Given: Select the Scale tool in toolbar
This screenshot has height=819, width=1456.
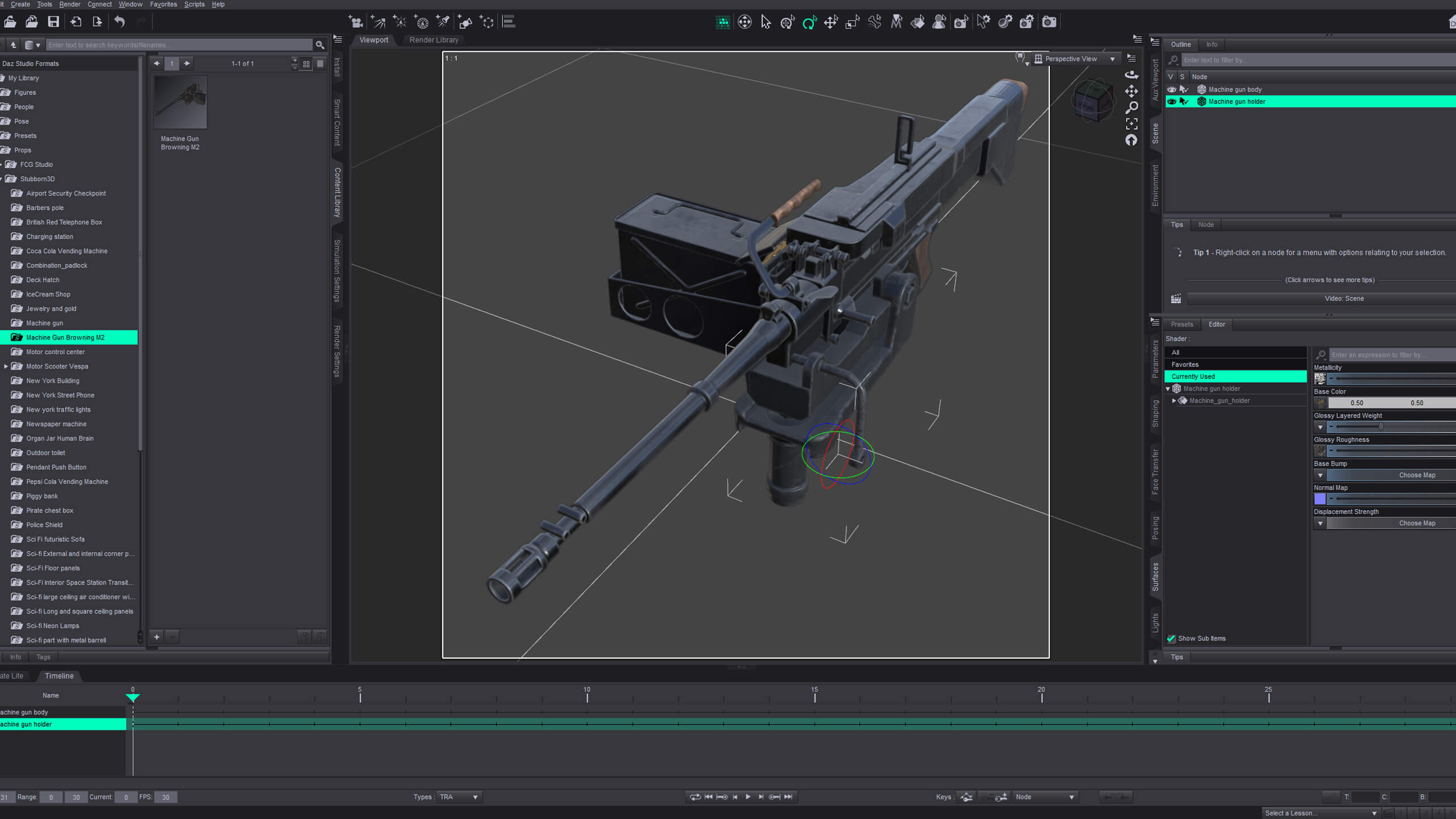Looking at the screenshot, I should click(853, 22).
